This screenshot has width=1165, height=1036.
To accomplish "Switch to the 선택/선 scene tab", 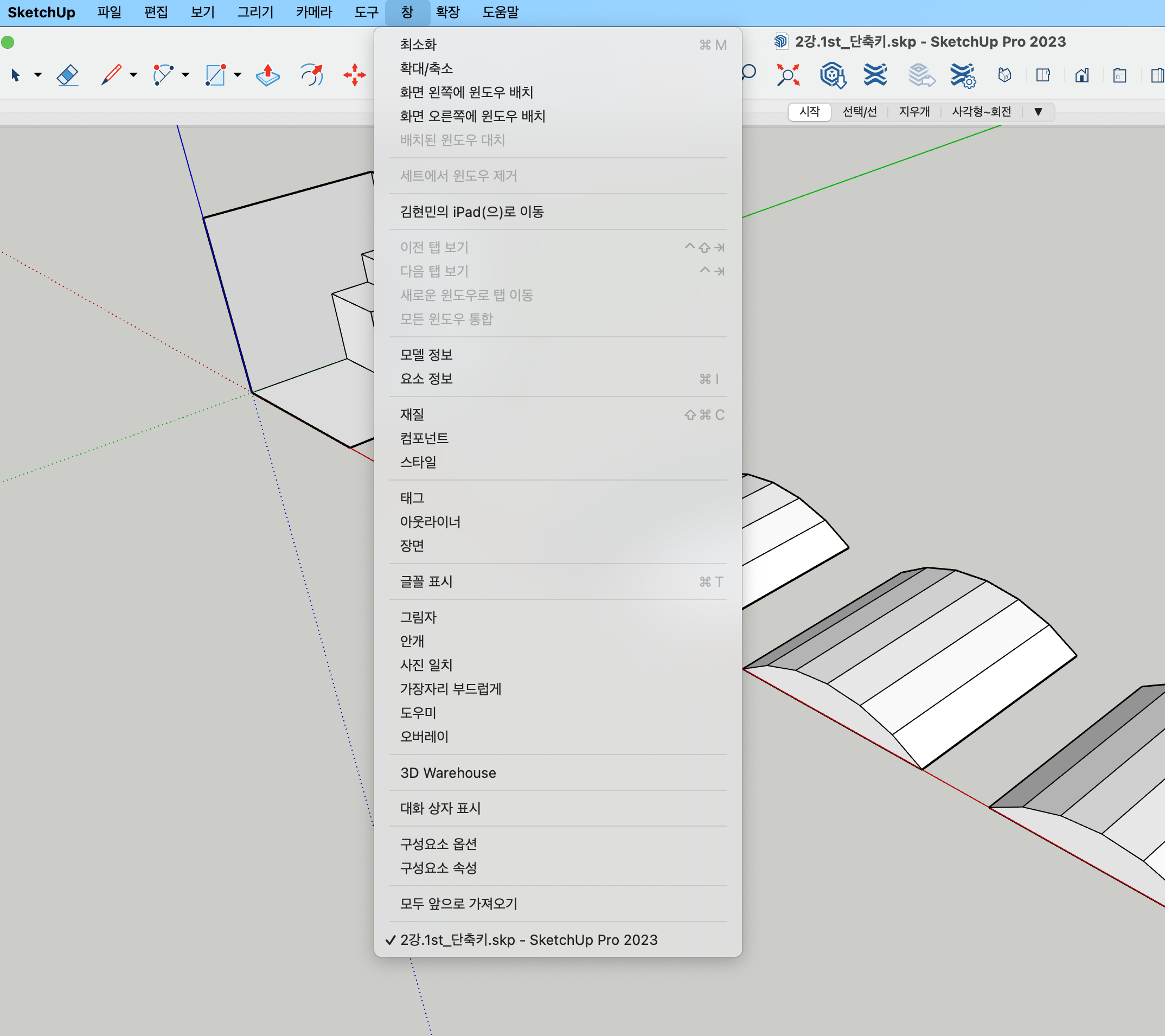I will click(x=860, y=112).
